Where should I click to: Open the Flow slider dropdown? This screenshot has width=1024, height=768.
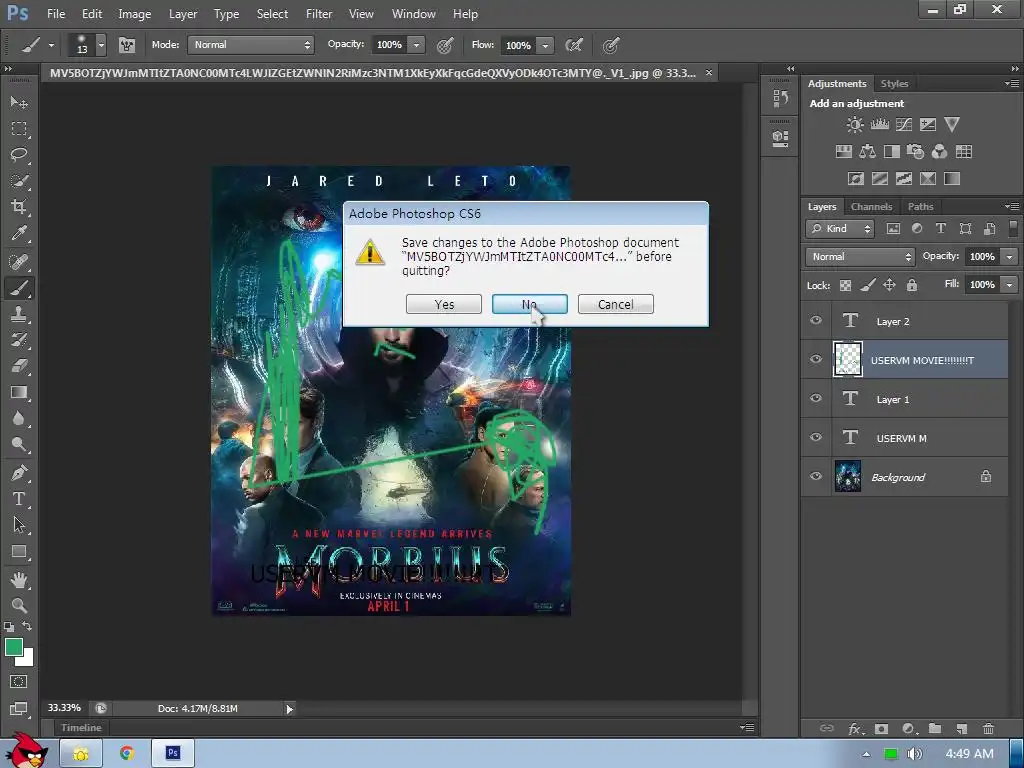click(545, 45)
